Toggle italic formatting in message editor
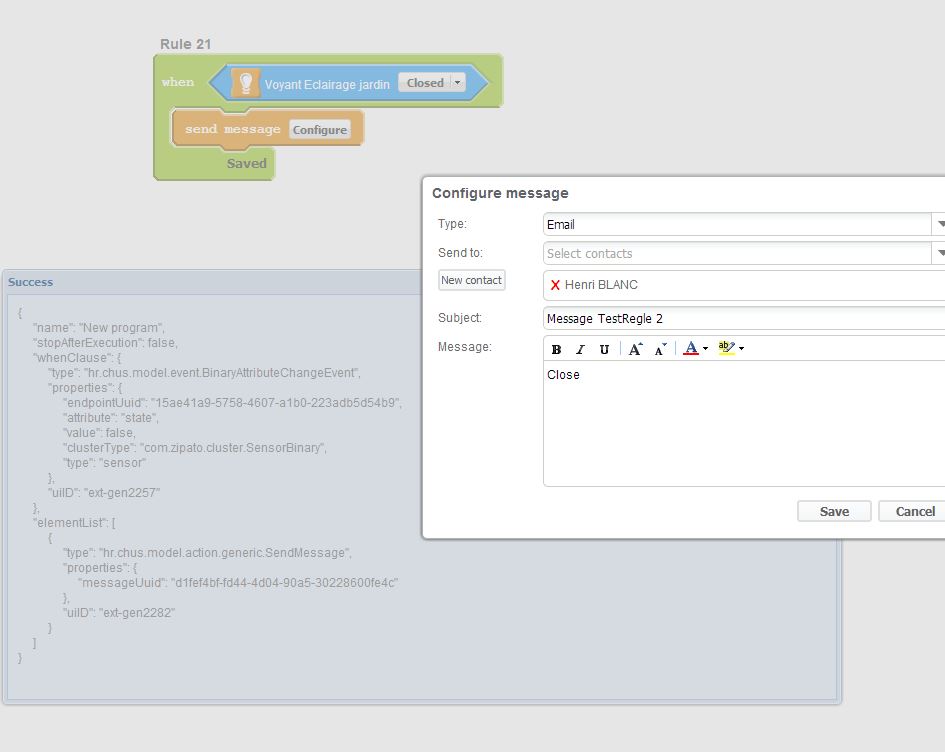The height and width of the screenshot is (752, 945). pyautogui.click(x=580, y=349)
